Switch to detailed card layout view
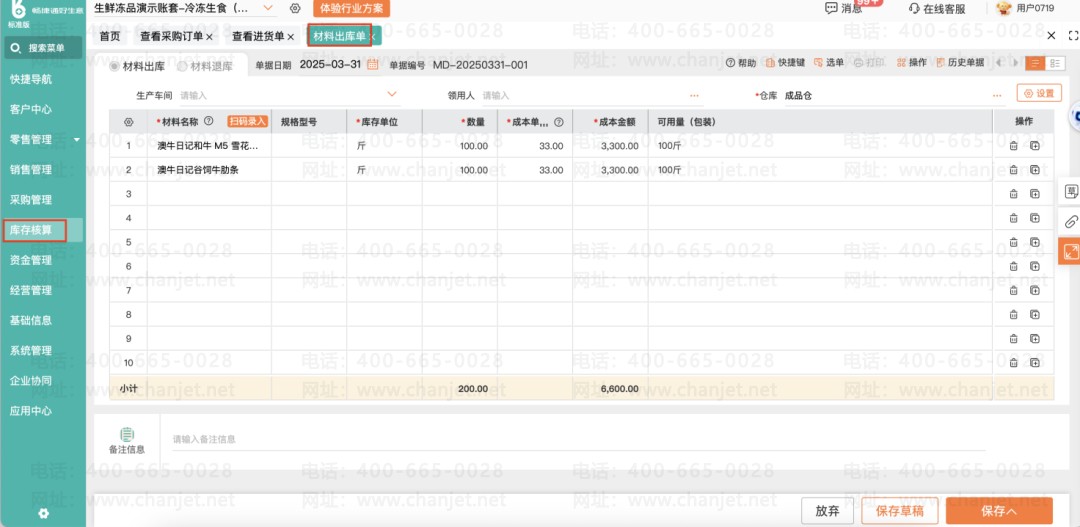This screenshot has width=1080, height=527. [x=1055, y=63]
